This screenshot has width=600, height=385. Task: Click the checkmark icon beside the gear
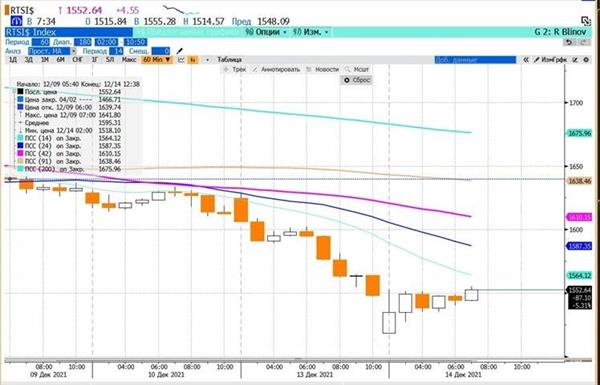575,60
